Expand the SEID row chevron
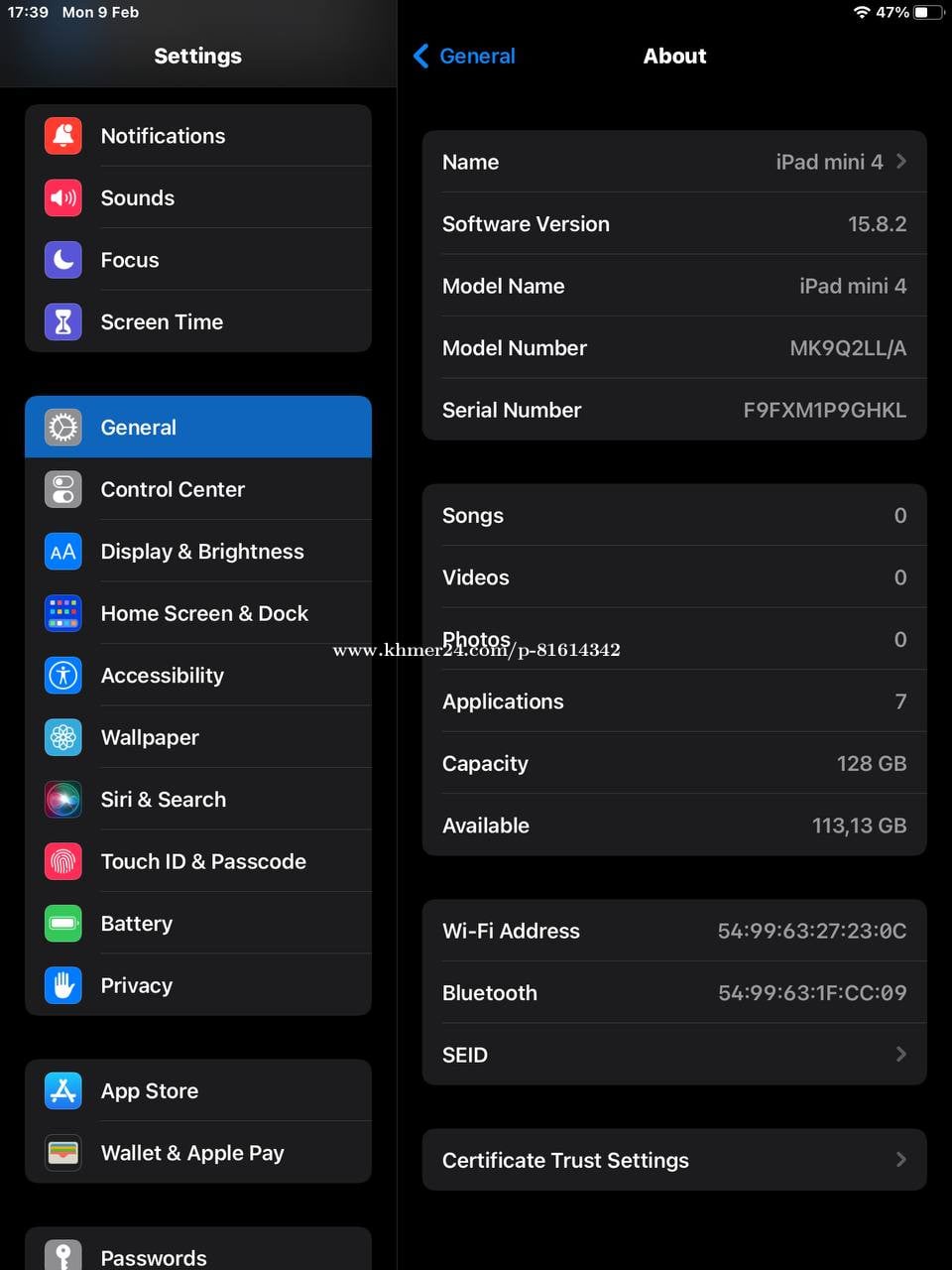952x1270 pixels. pyautogui.click(x=900, y=1055)
